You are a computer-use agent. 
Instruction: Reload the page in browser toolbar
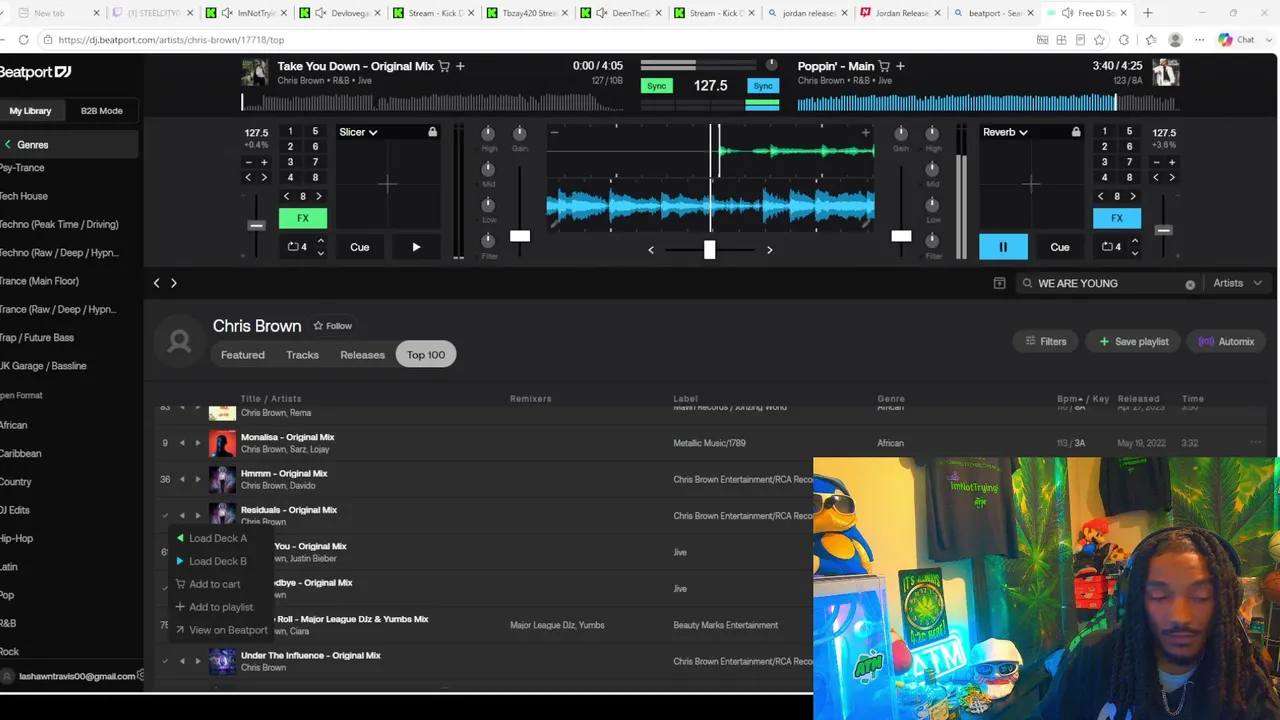click(x=24, y=40)
